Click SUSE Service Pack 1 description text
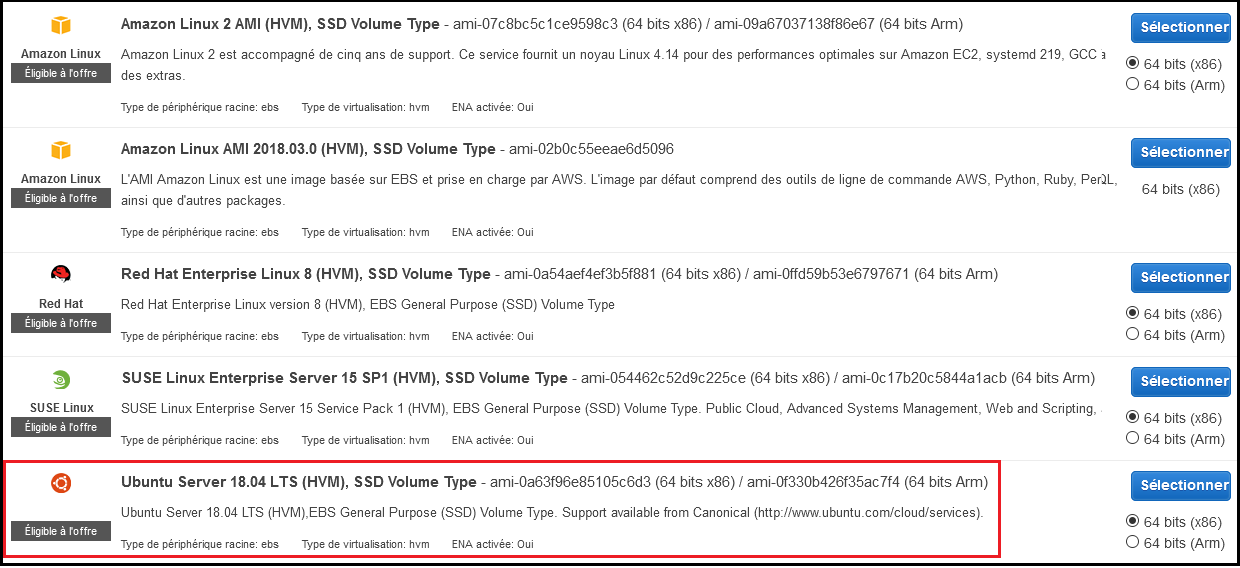 coord(612,408)
